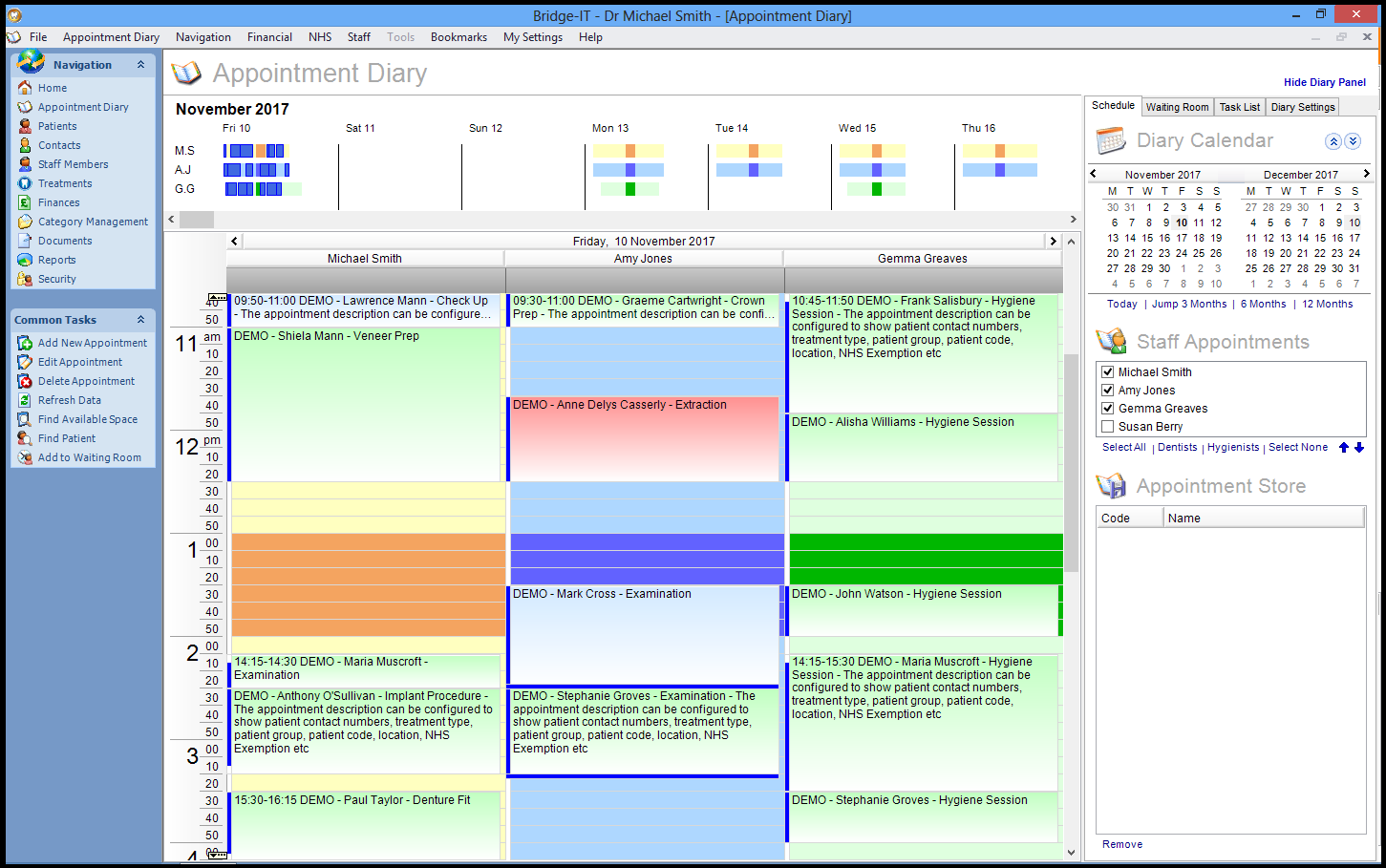Click the 6 Months link
Viewport: 1386px width, 868px height.
[1263, 304]
